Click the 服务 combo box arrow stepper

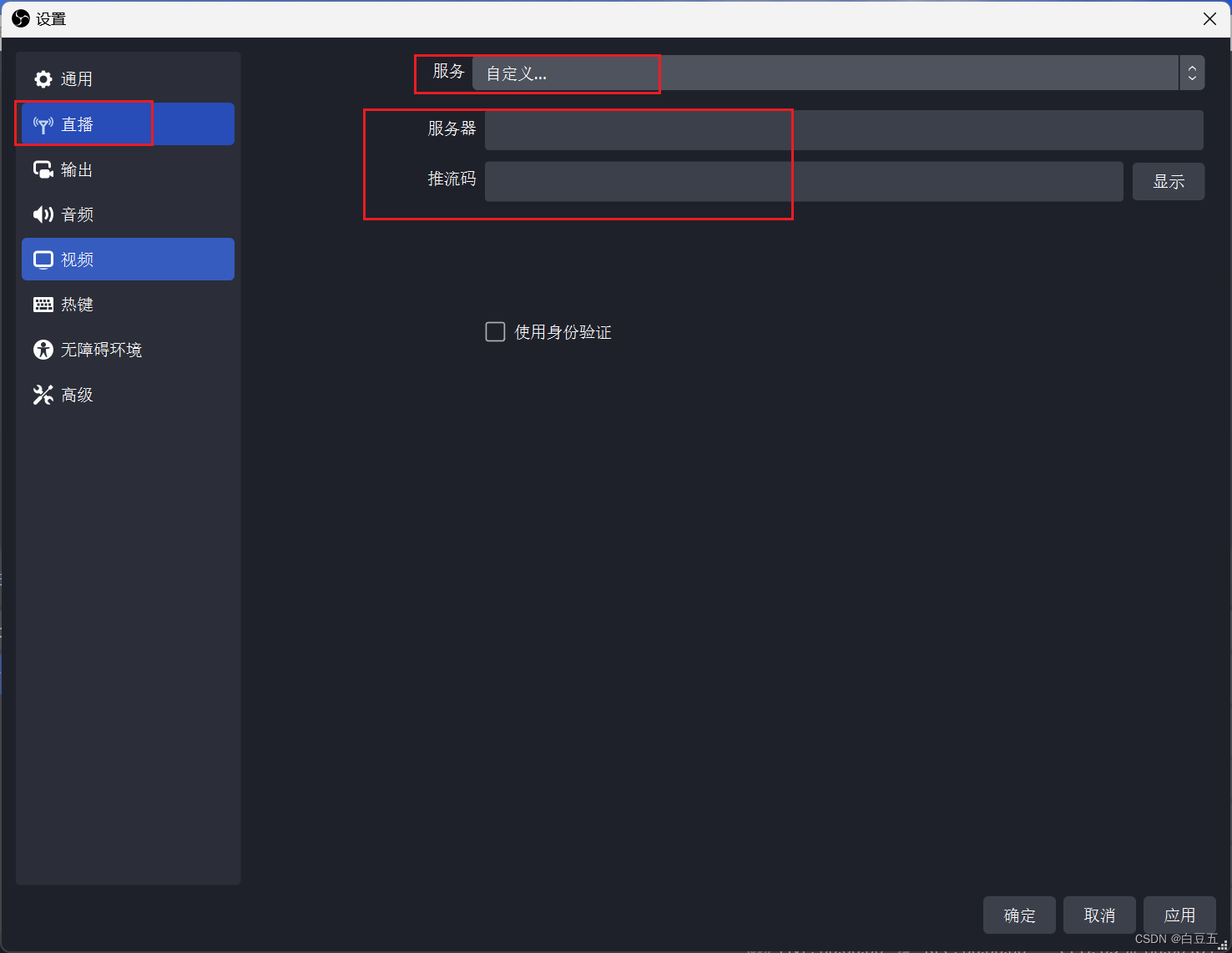(x=1192, y=73)
